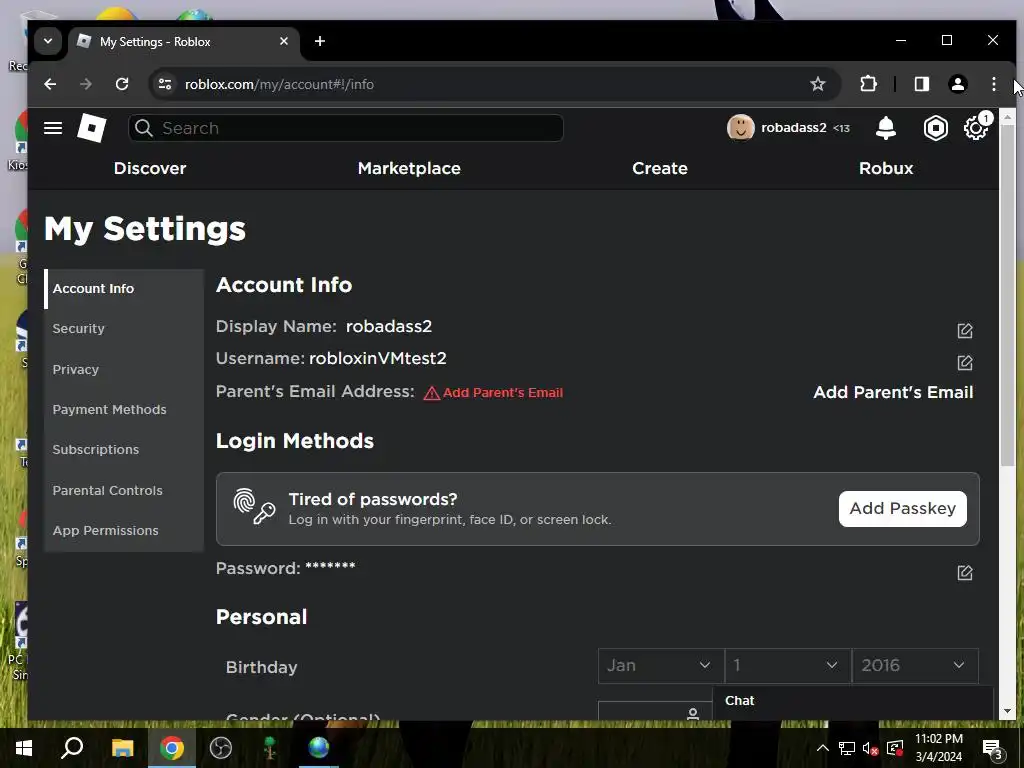Open Windows taskbar search
Viewport: 1024px width, 768px height.
pos(72,748)
